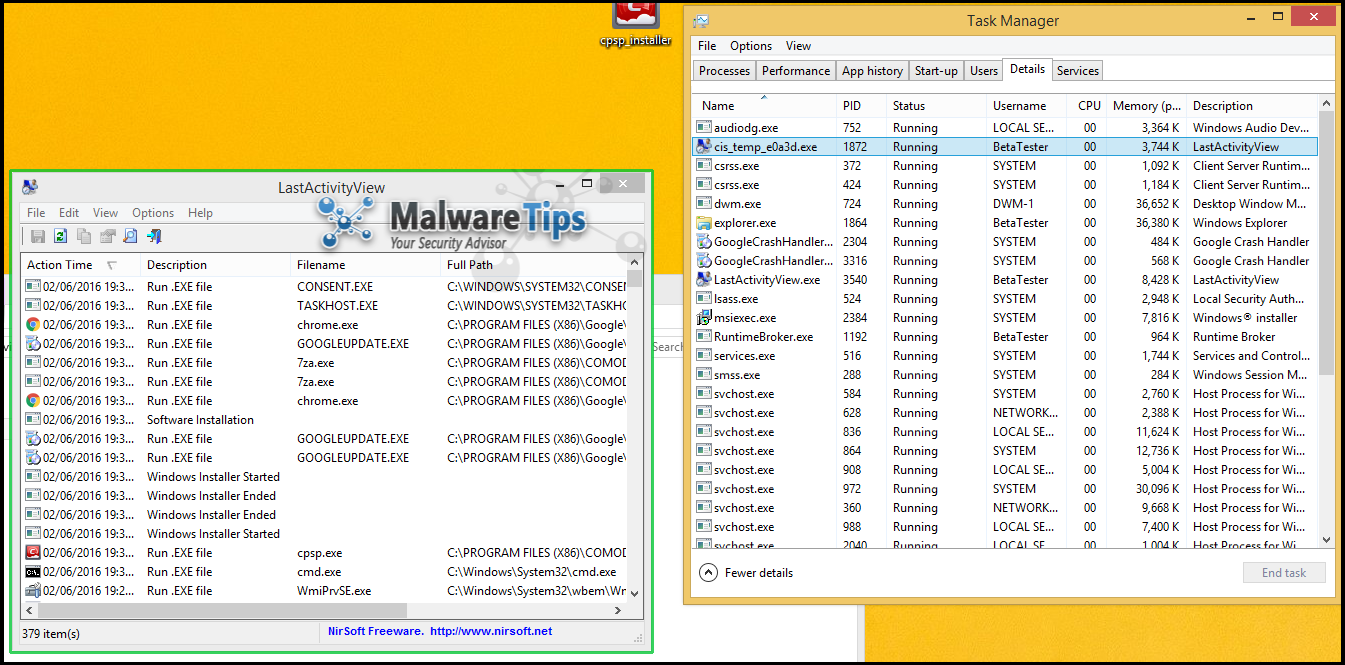Screen dimensions: 1345x665
Task: Click the cis_temp_e0a3d.exe process icon
Action: tap(704, 147)
